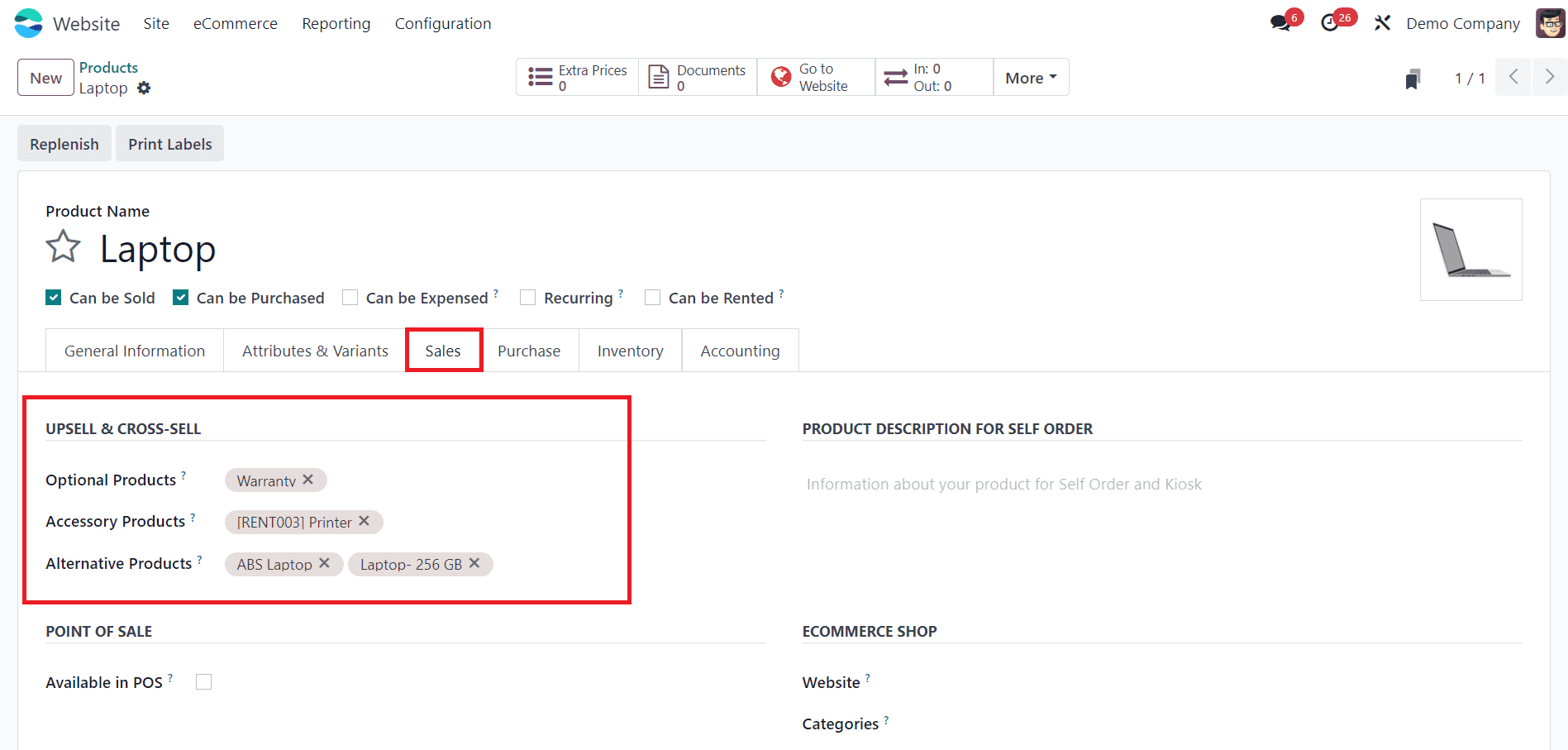The width and height of the screenshot is (1568, 750).
Task: Show Alternative Products help question mark
Action: point(199,559)
